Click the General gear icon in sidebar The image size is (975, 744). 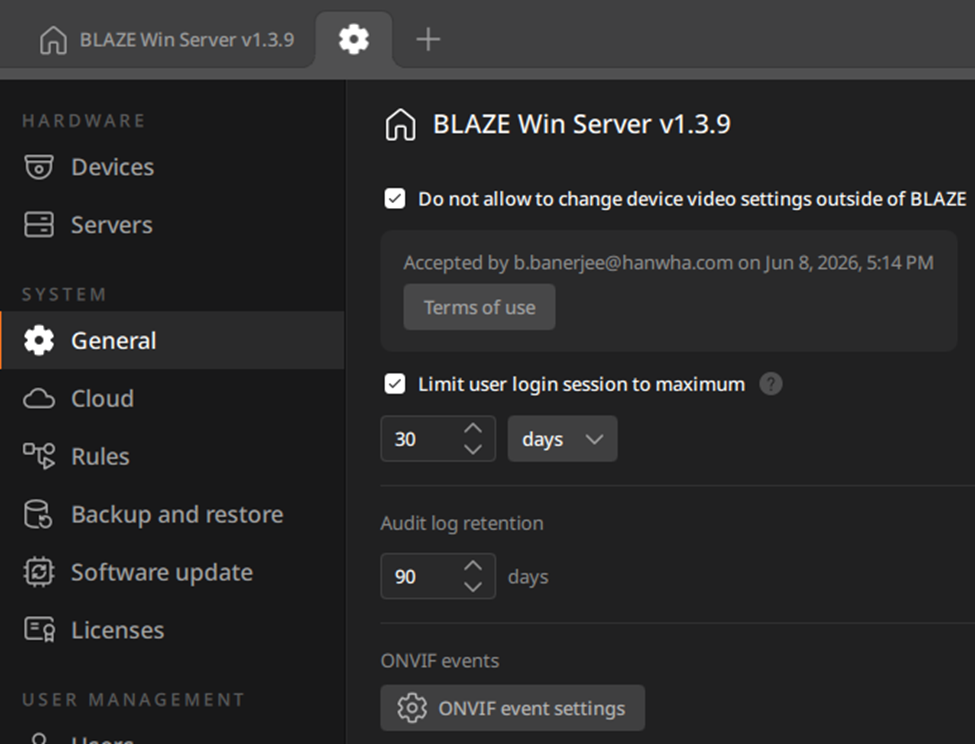[x=39, y=341]
